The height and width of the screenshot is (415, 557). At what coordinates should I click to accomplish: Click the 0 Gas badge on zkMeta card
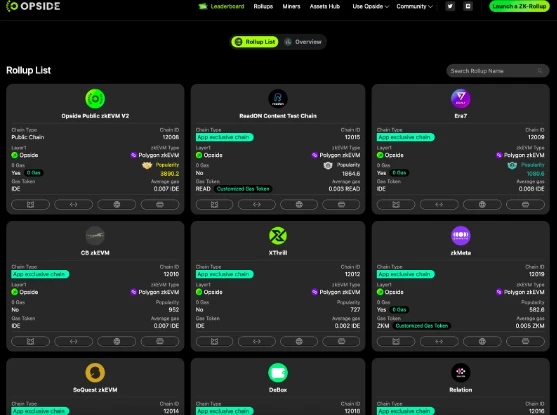399,310
